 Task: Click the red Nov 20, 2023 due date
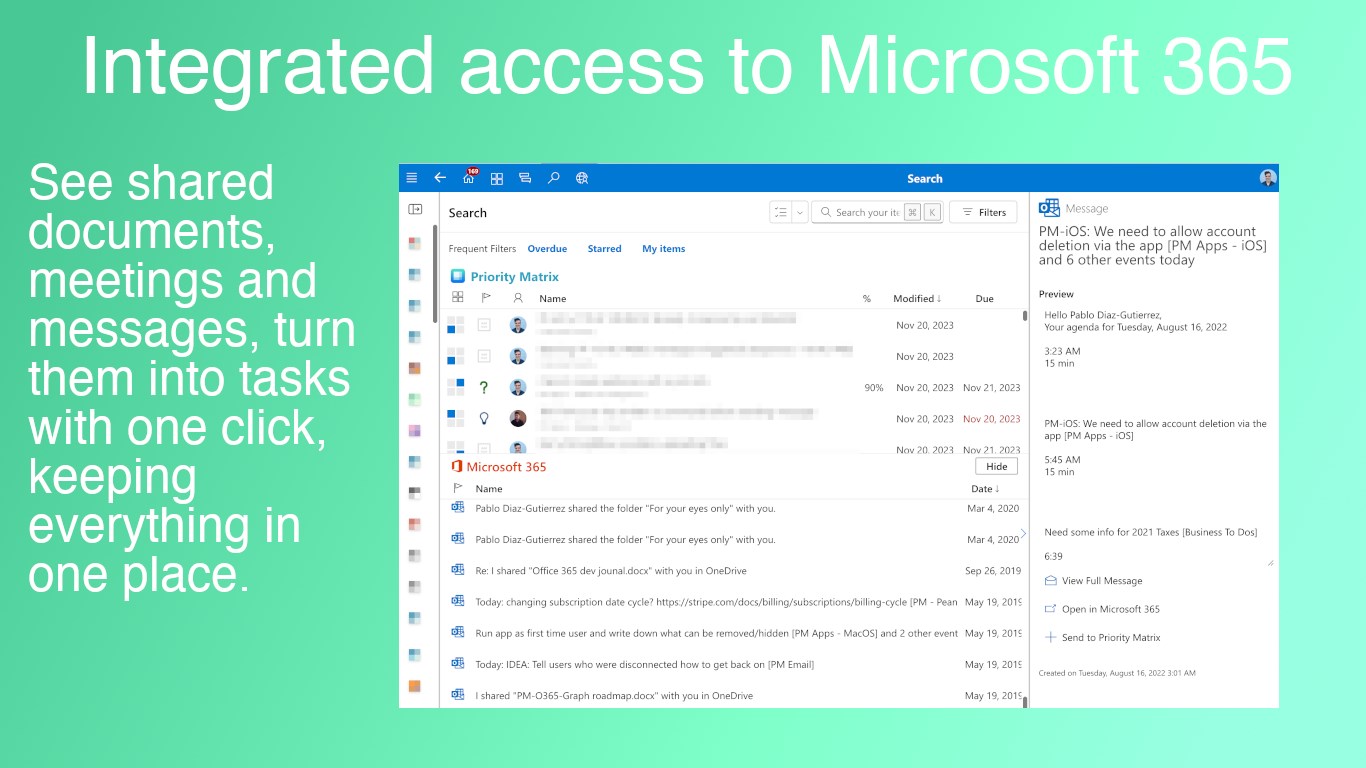pyautogui.click(x=992, y=419)
